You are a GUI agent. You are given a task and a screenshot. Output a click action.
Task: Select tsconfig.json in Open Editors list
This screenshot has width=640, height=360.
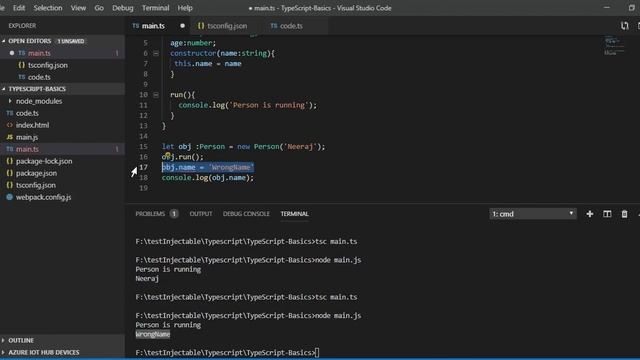[48, 65]
